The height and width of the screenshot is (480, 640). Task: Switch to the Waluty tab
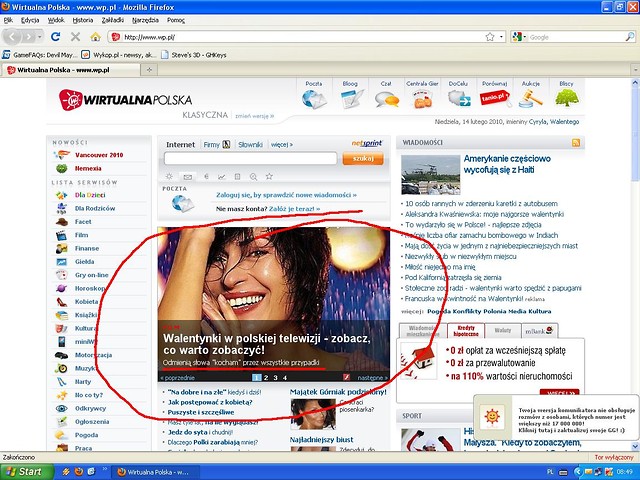pos(502,330)
